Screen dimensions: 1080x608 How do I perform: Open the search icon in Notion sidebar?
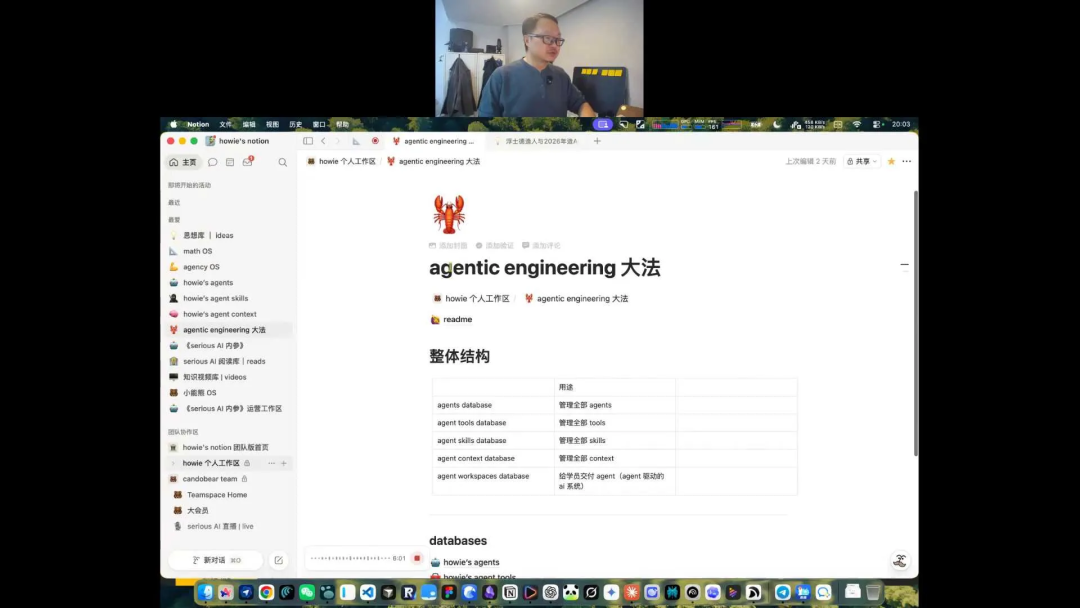pyautogui.click(x=282, y=163)
